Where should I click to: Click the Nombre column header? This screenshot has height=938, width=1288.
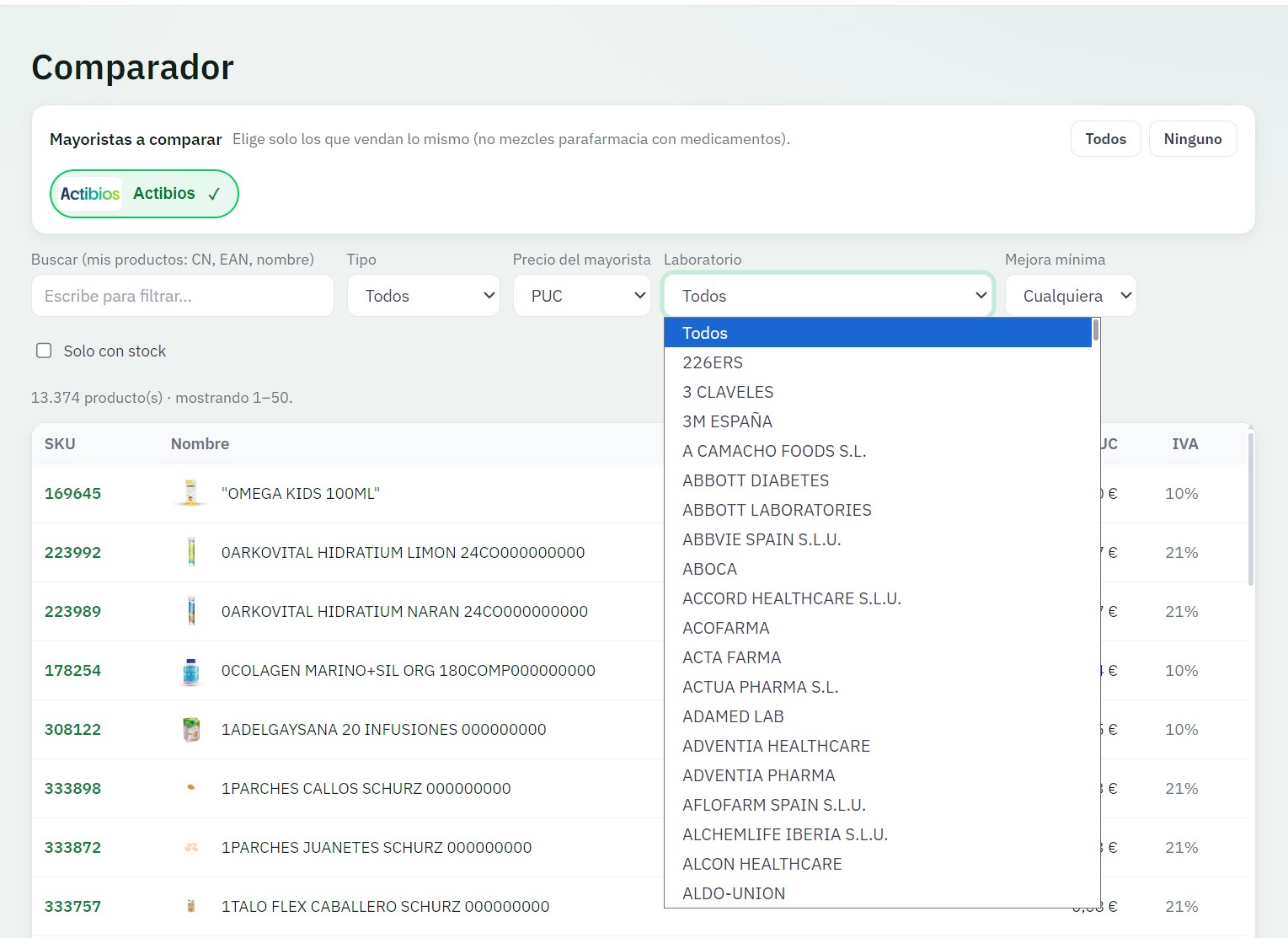click(200, 444)
